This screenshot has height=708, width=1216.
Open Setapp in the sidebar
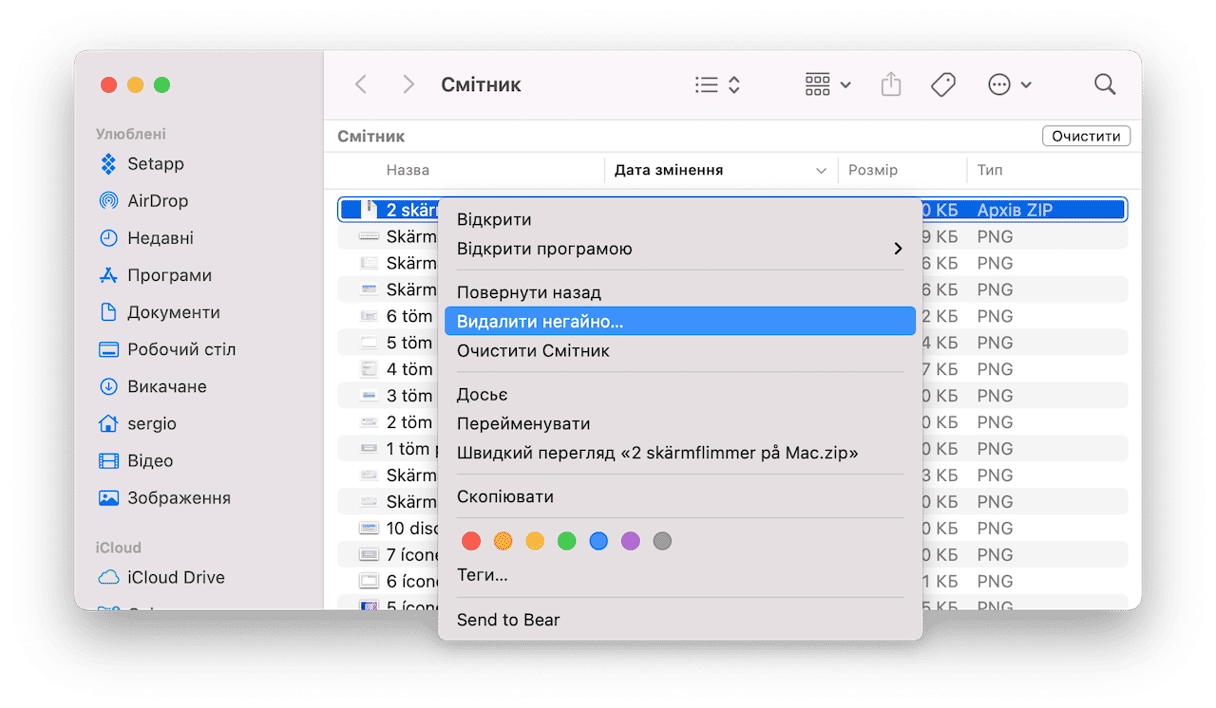coord(155,164)
